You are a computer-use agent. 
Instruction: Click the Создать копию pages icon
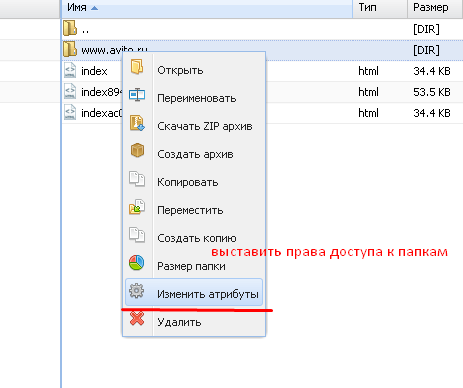coord(137,235)
